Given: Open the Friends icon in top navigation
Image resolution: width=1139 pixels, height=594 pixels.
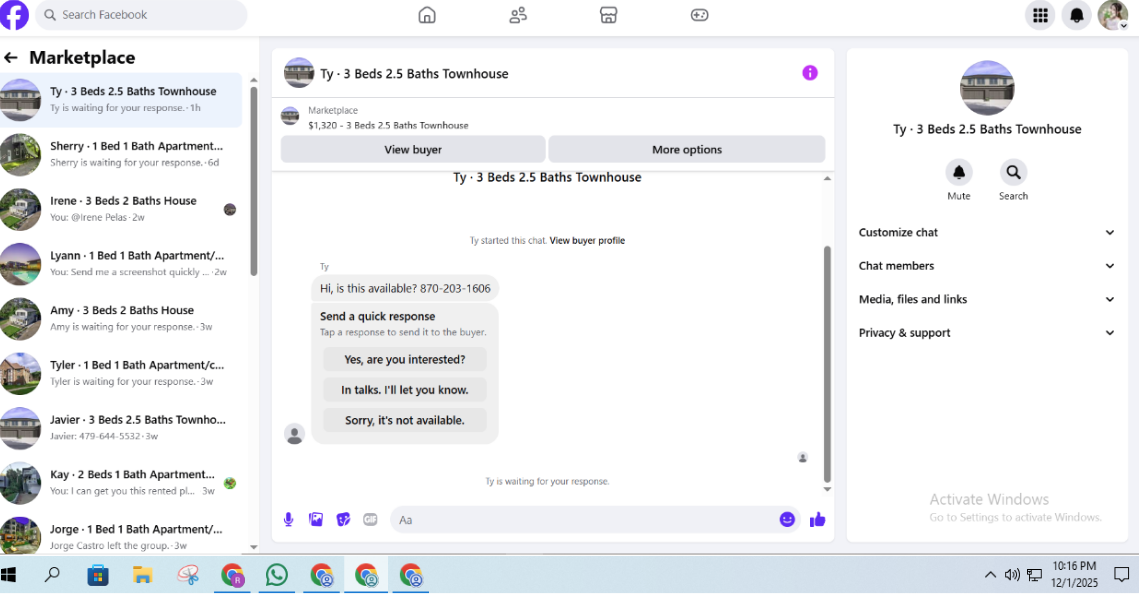Looking at the screenshot, I should pos(518,15).
